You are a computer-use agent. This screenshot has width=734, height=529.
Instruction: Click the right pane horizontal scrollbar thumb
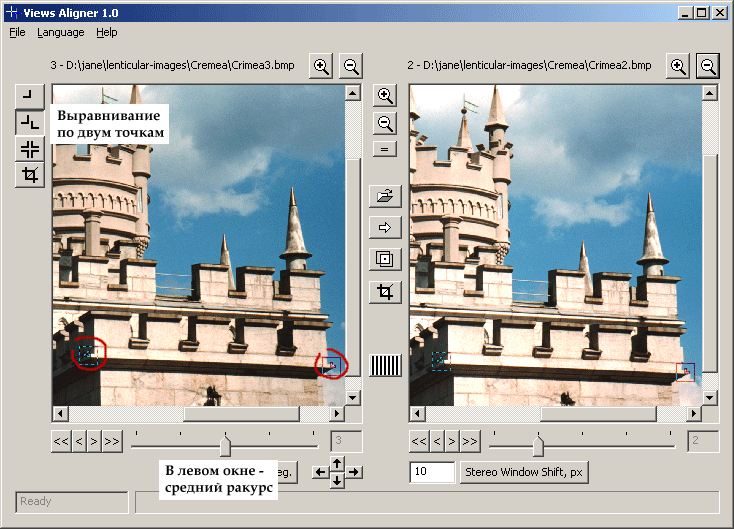coord(599,413)
